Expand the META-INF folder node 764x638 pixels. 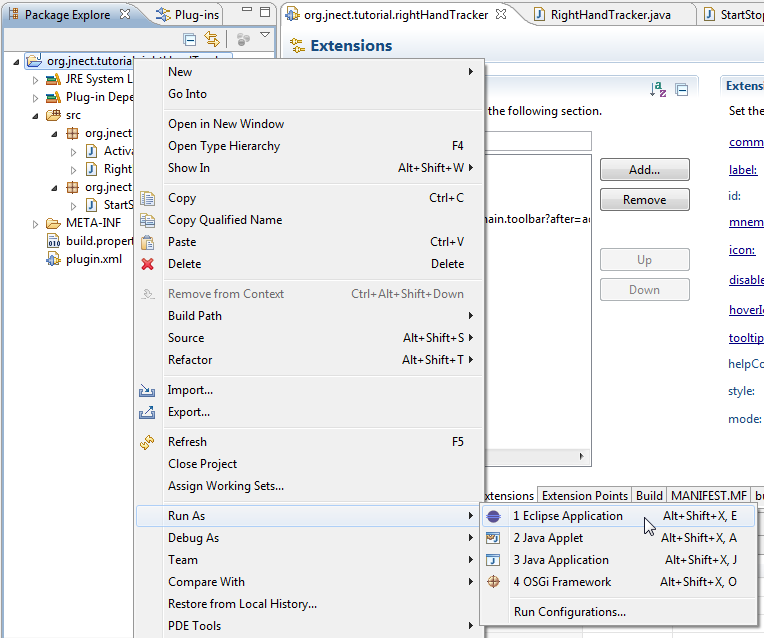click(x=35, y=224)
